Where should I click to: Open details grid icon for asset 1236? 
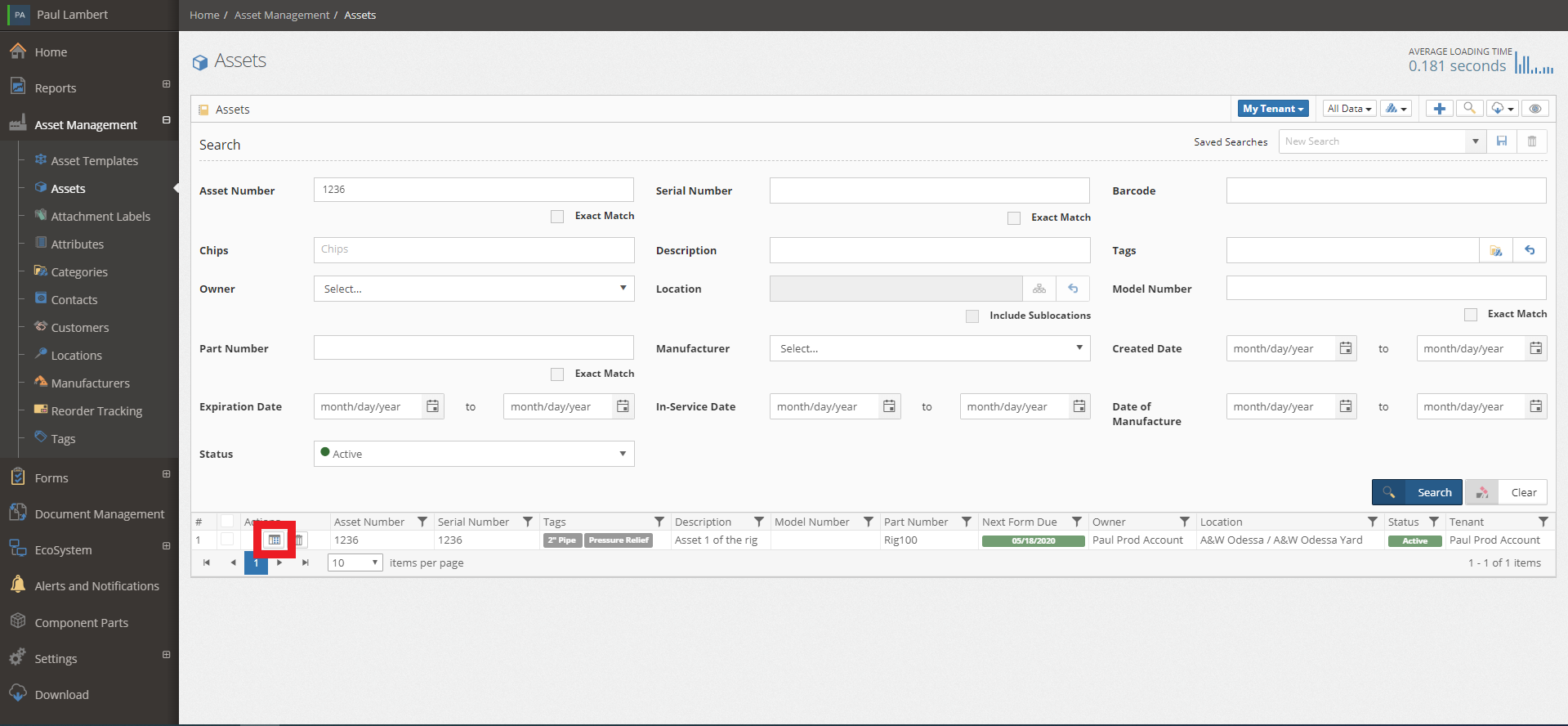click(275, 540)
